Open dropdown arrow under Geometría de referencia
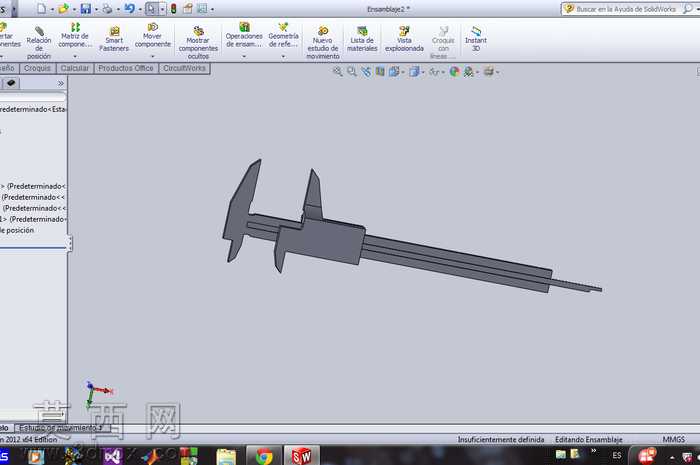 pyautogui.click(x=283, y=56)
